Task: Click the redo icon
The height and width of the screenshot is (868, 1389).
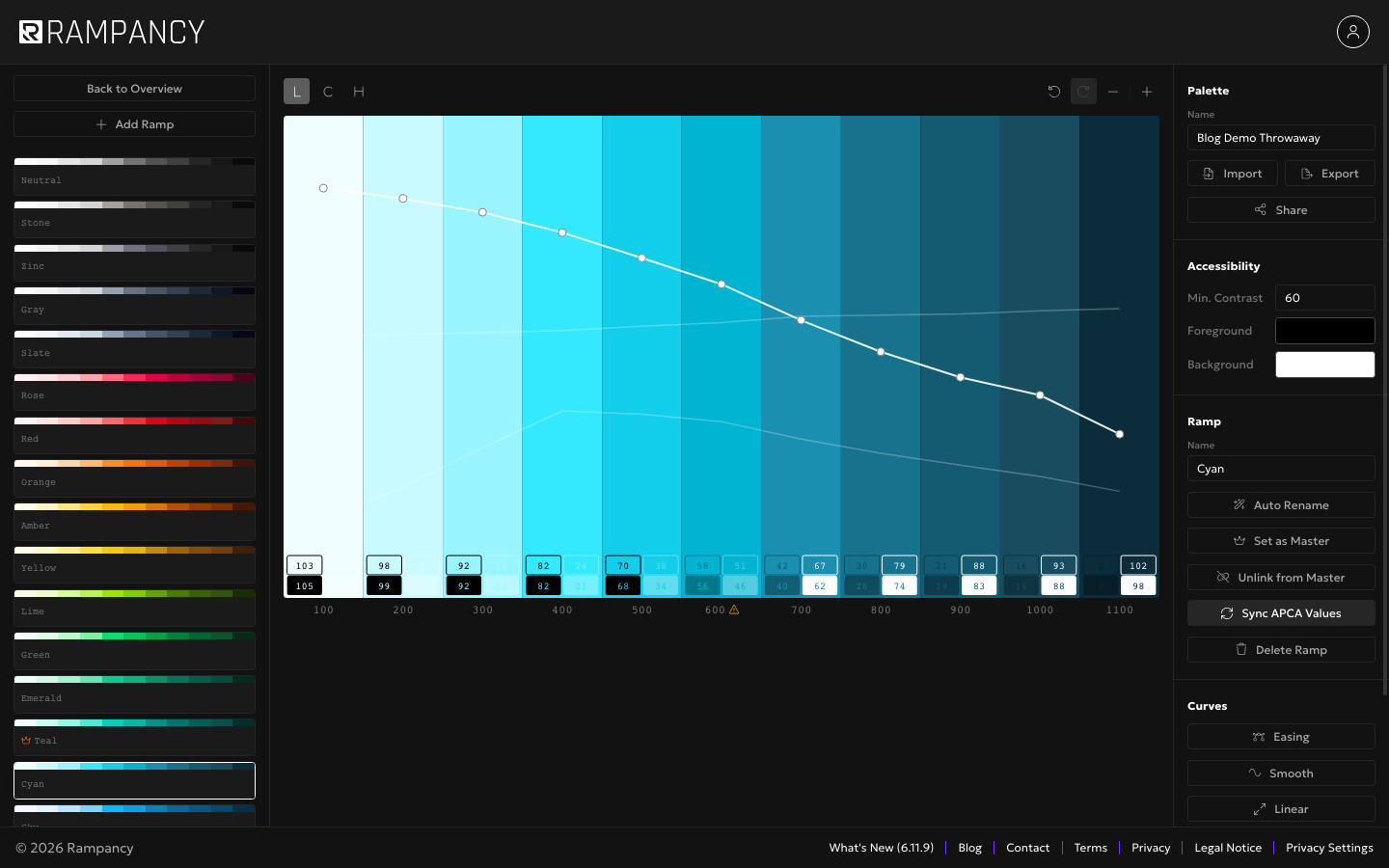Action: click(x=1083, y=92)
